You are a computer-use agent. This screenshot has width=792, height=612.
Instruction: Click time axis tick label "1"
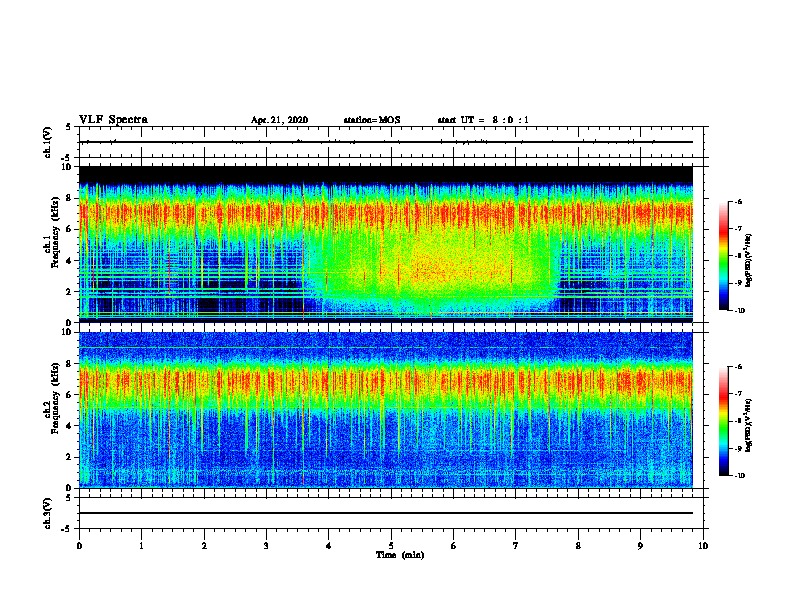[141, 546]
